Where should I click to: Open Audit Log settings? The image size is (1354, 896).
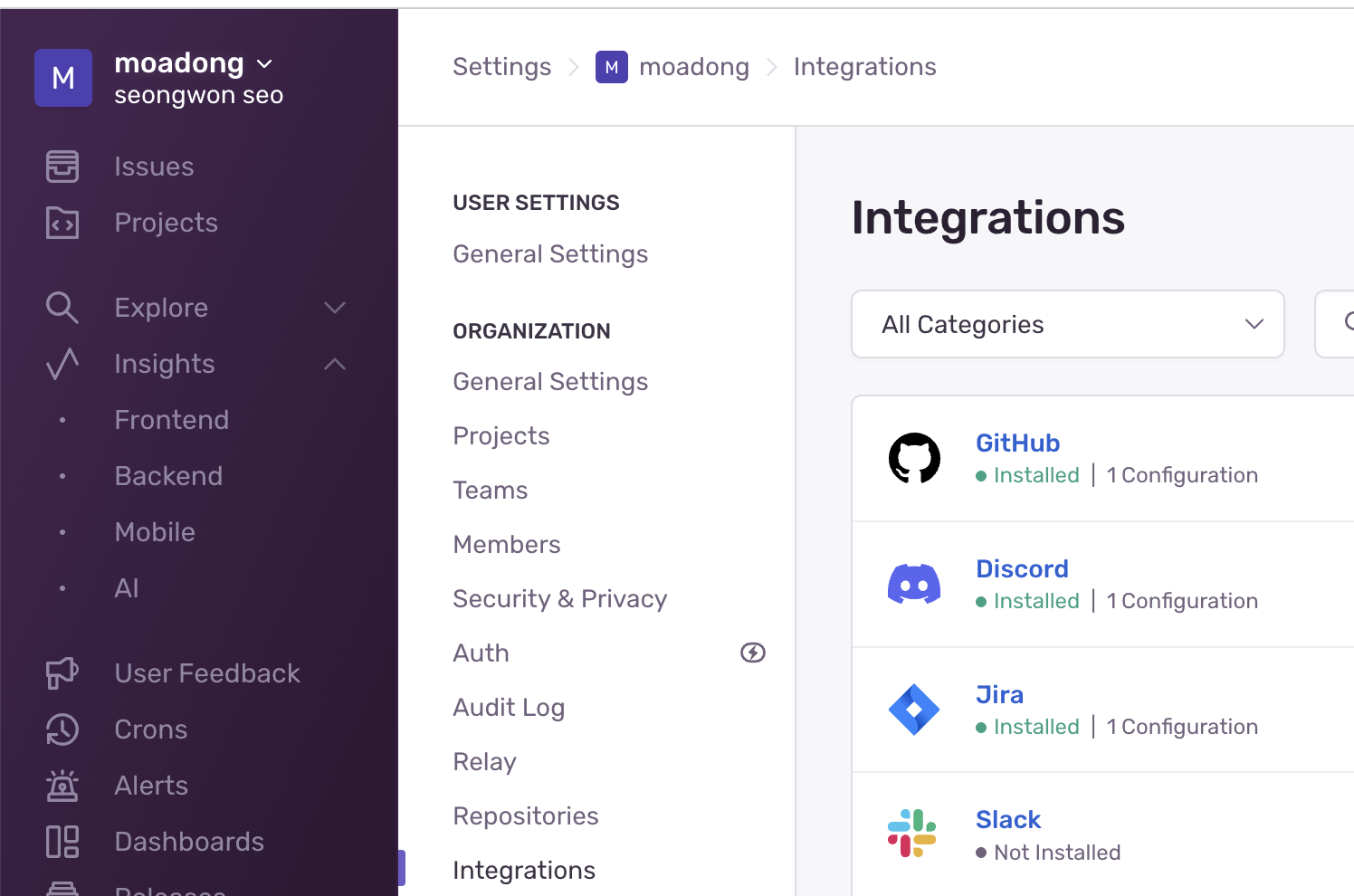pyautogui.click(x=509, y=708)
